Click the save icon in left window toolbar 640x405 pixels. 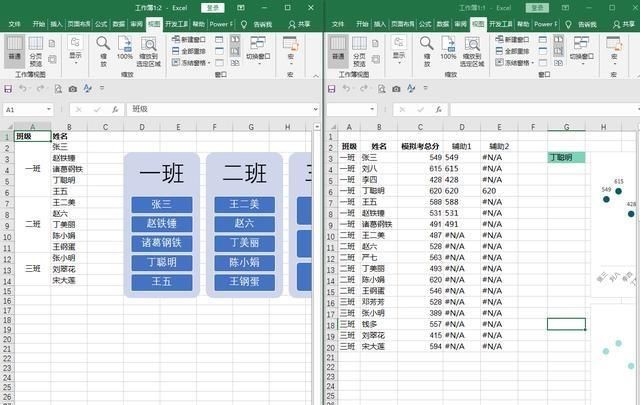coord(8,89)
